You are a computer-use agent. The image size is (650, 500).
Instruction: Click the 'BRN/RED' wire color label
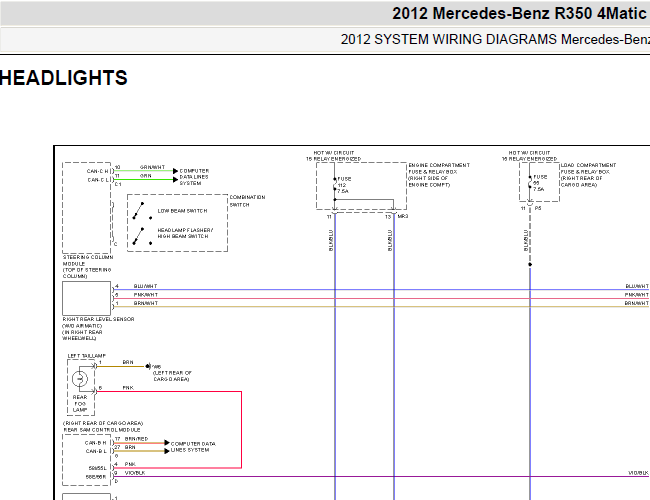pos(136,439)
